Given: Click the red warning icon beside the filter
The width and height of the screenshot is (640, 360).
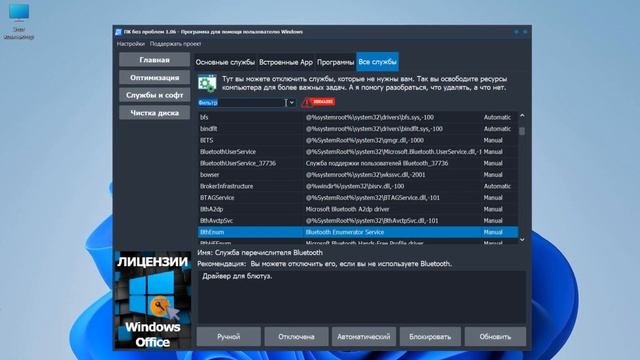Looking at the screenshot, I should tap(318, 102).
